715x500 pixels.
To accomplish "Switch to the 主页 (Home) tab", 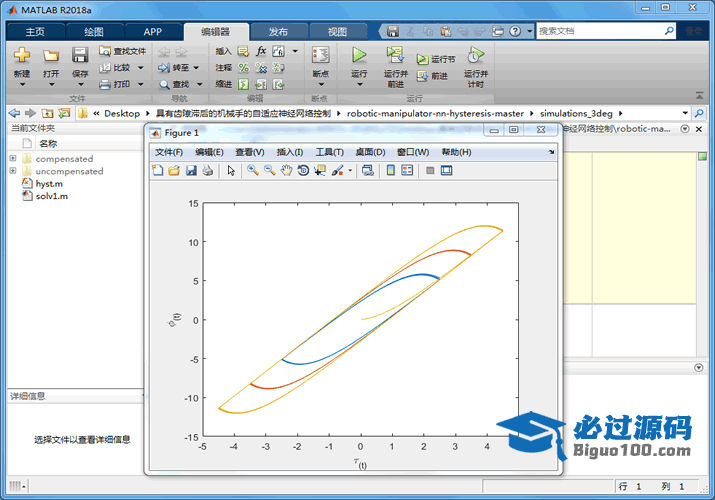I will point(35,31).
